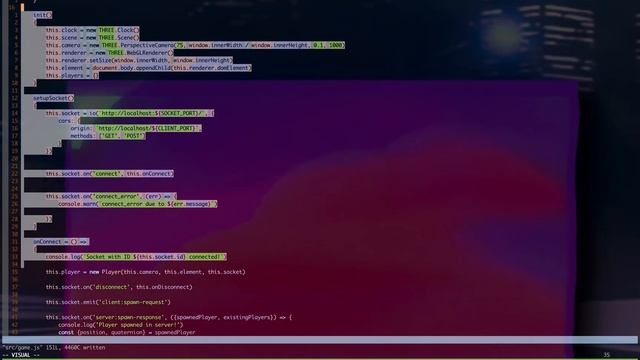Click the document.body.appendChild line
640x360 pixels.
pos(149,68)
